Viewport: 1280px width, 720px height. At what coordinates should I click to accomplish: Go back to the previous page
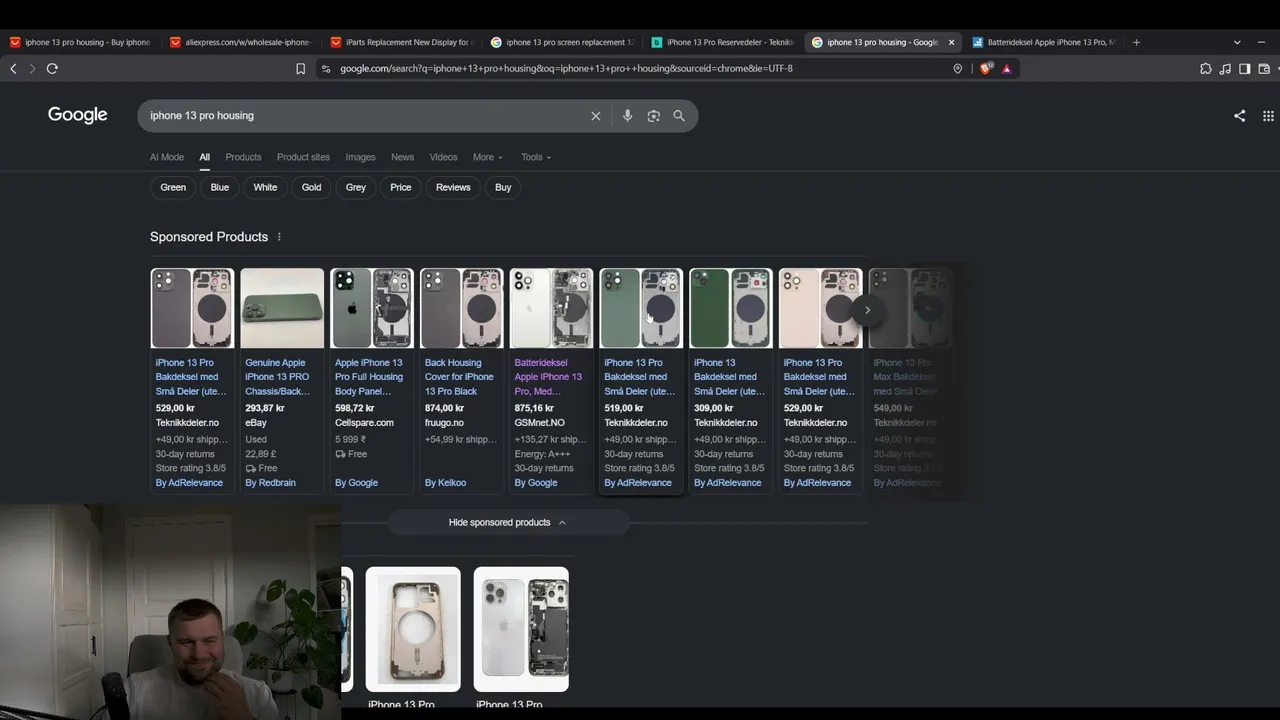coord(13,69)
